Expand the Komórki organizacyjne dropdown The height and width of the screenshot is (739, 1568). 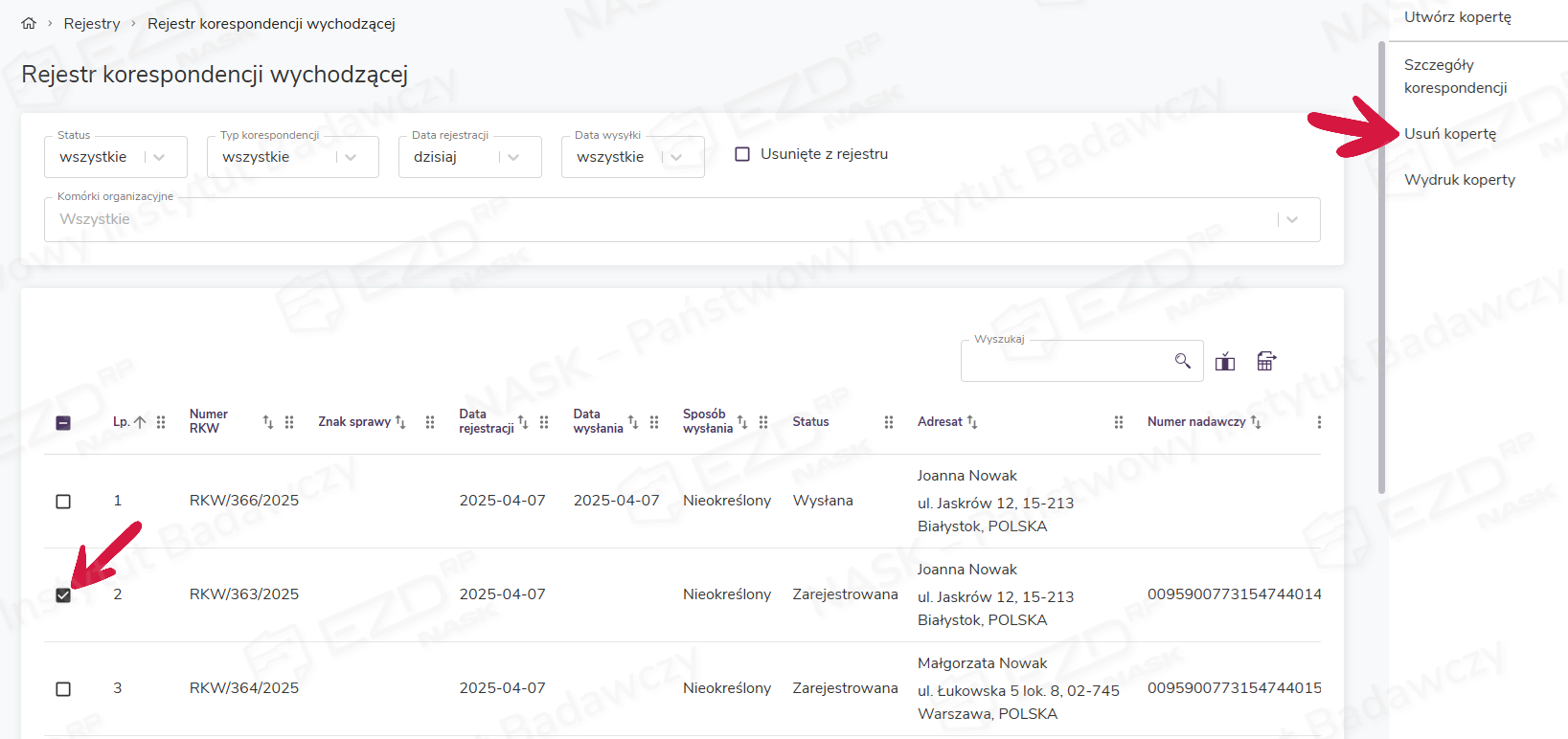click(x=1292, y=219)
